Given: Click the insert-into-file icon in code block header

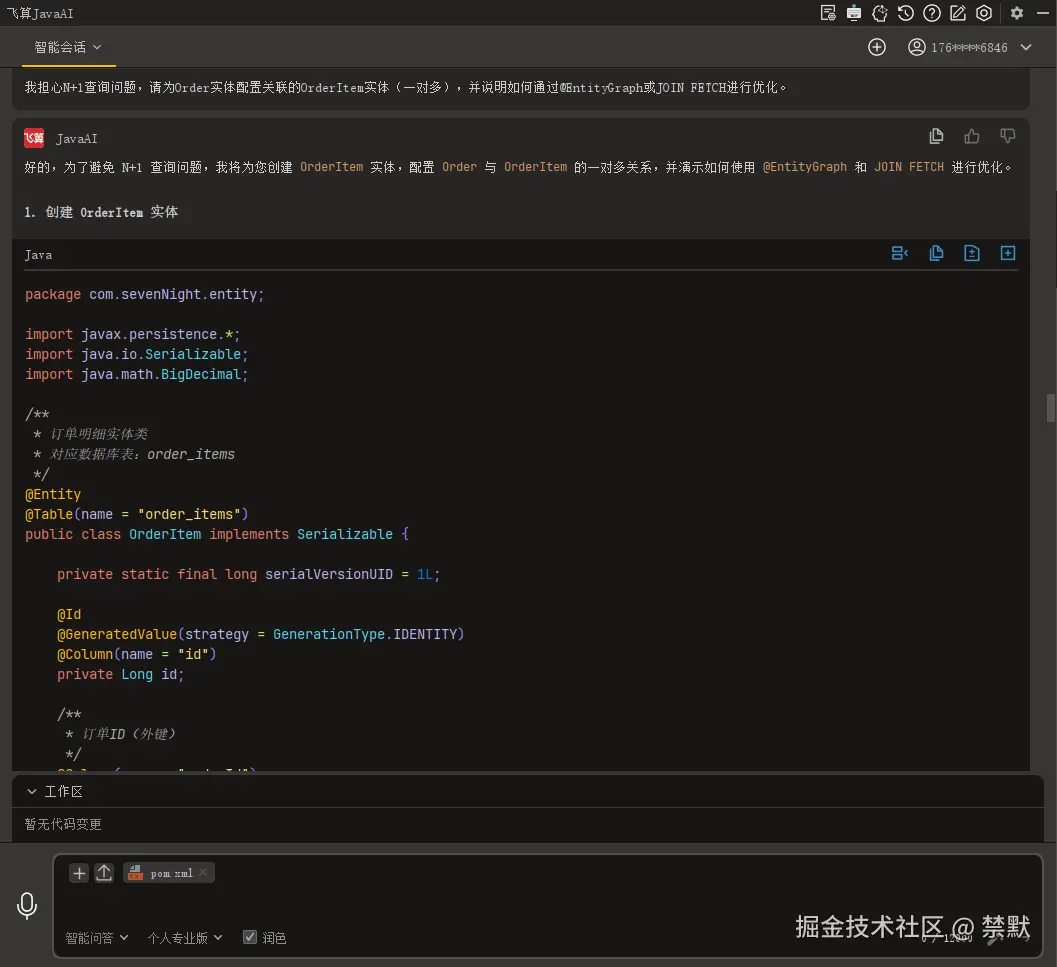Looking at the screenshot, I should [x=971, y=254].
